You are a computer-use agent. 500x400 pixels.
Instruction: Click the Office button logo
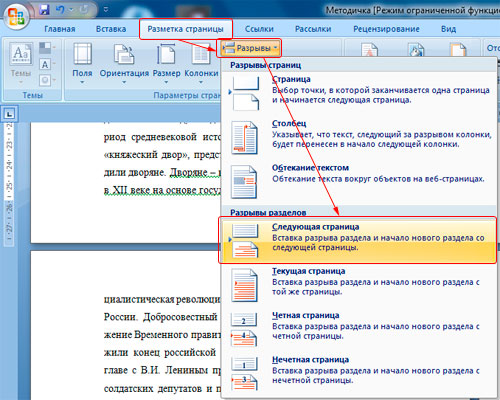(15, 16)
